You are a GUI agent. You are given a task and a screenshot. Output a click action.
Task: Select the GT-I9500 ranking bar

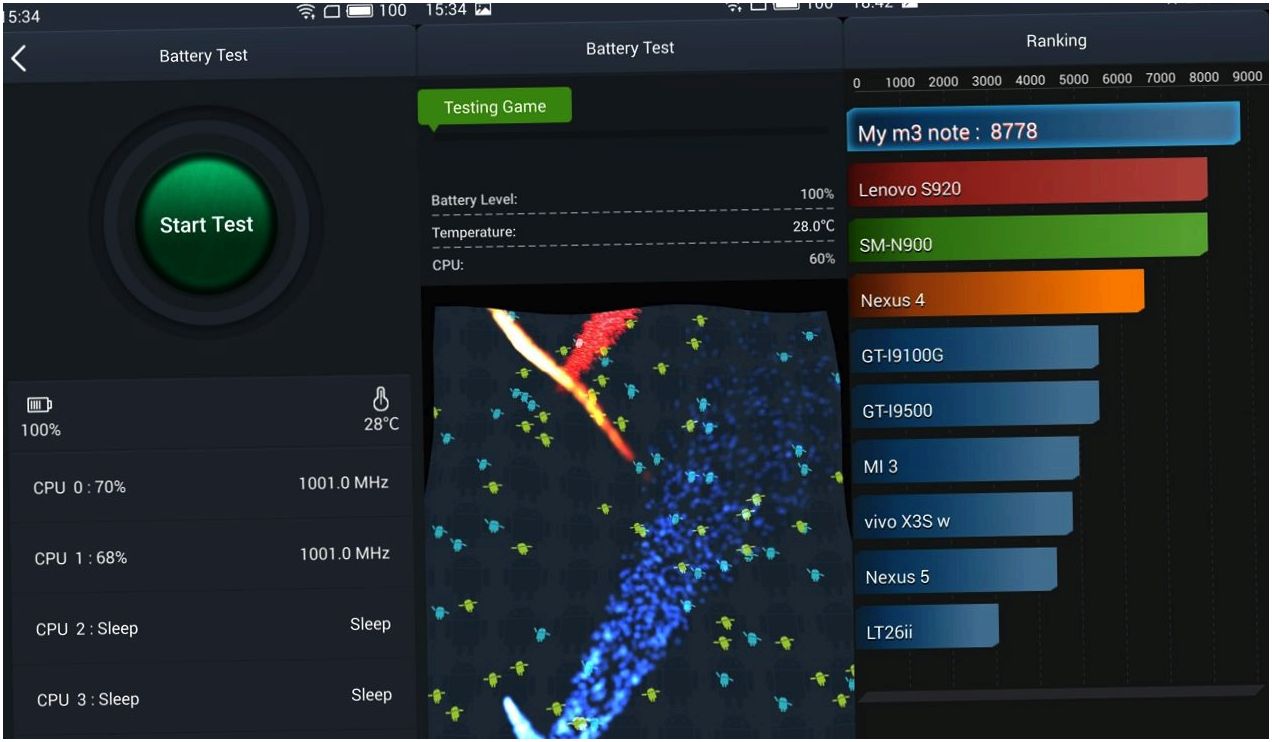(x=975, y=407)
